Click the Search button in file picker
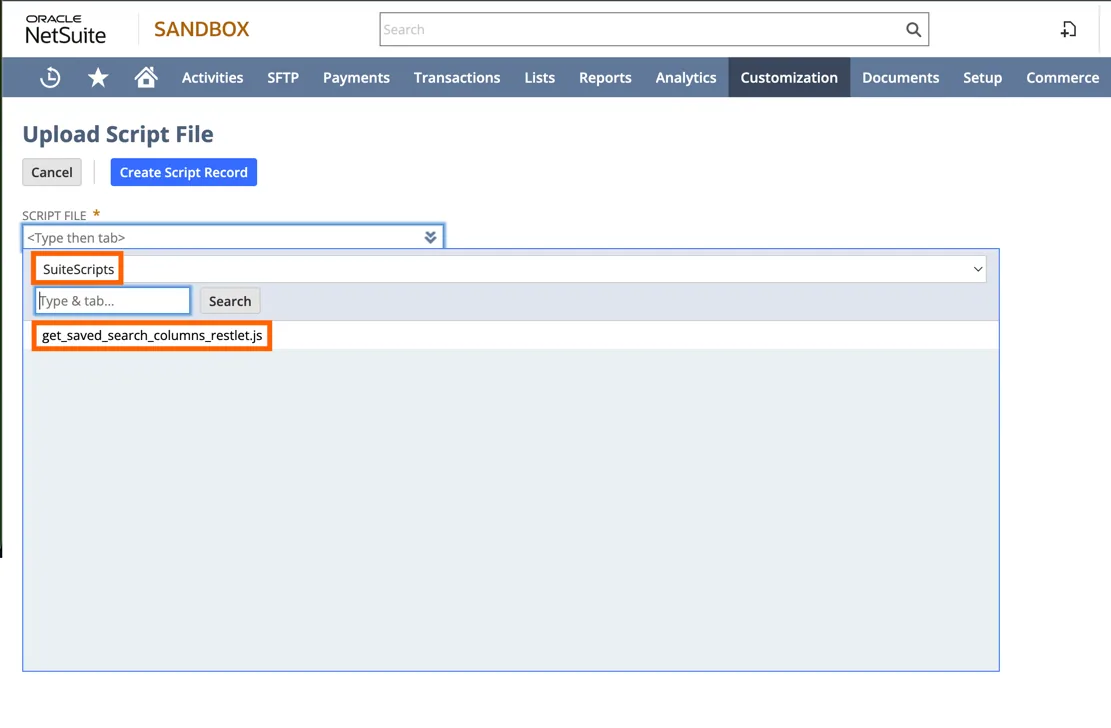This screenshot has width=1111, height=728. [230, 301]
